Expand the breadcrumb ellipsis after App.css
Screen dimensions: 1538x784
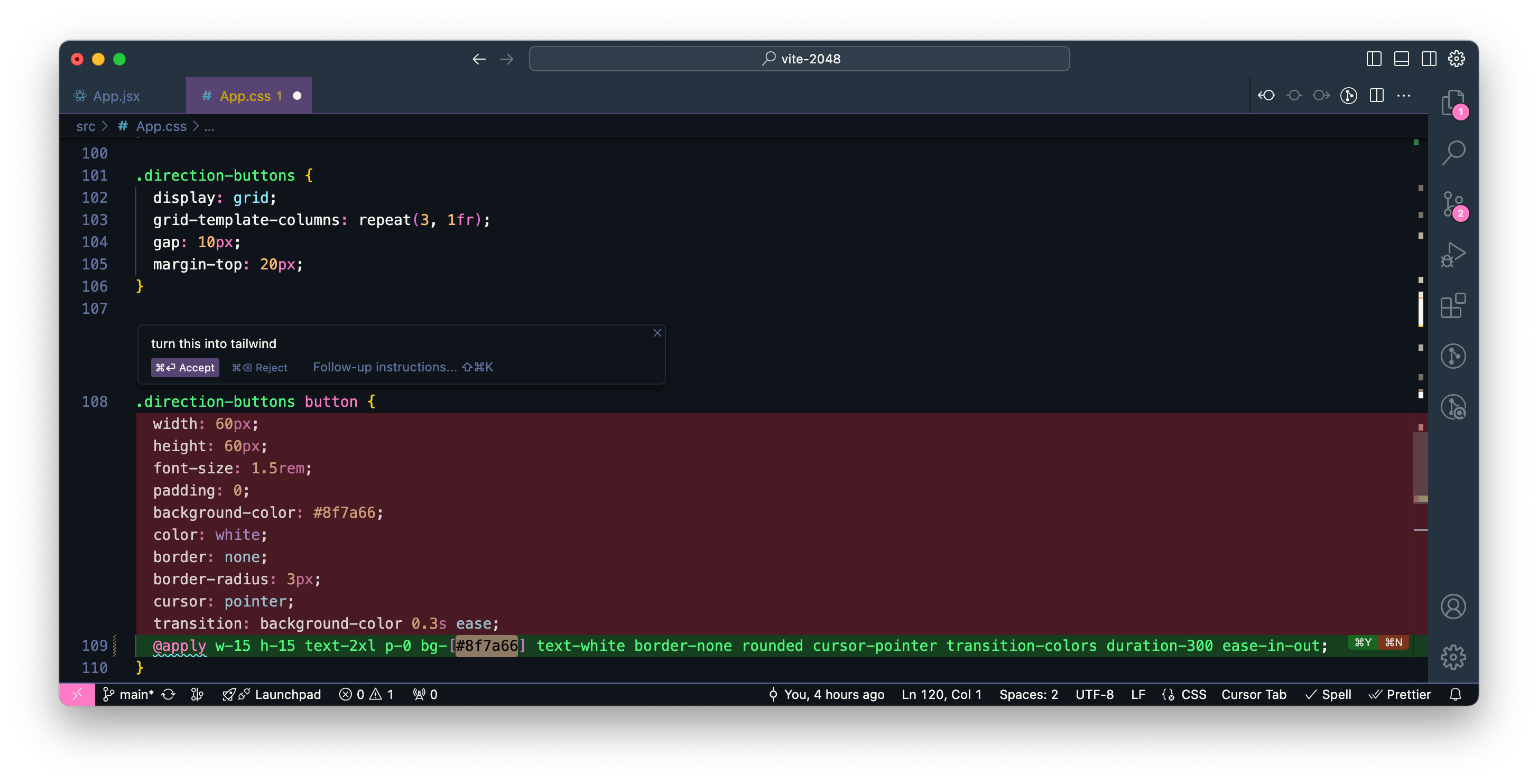click(x=209, y=126)
